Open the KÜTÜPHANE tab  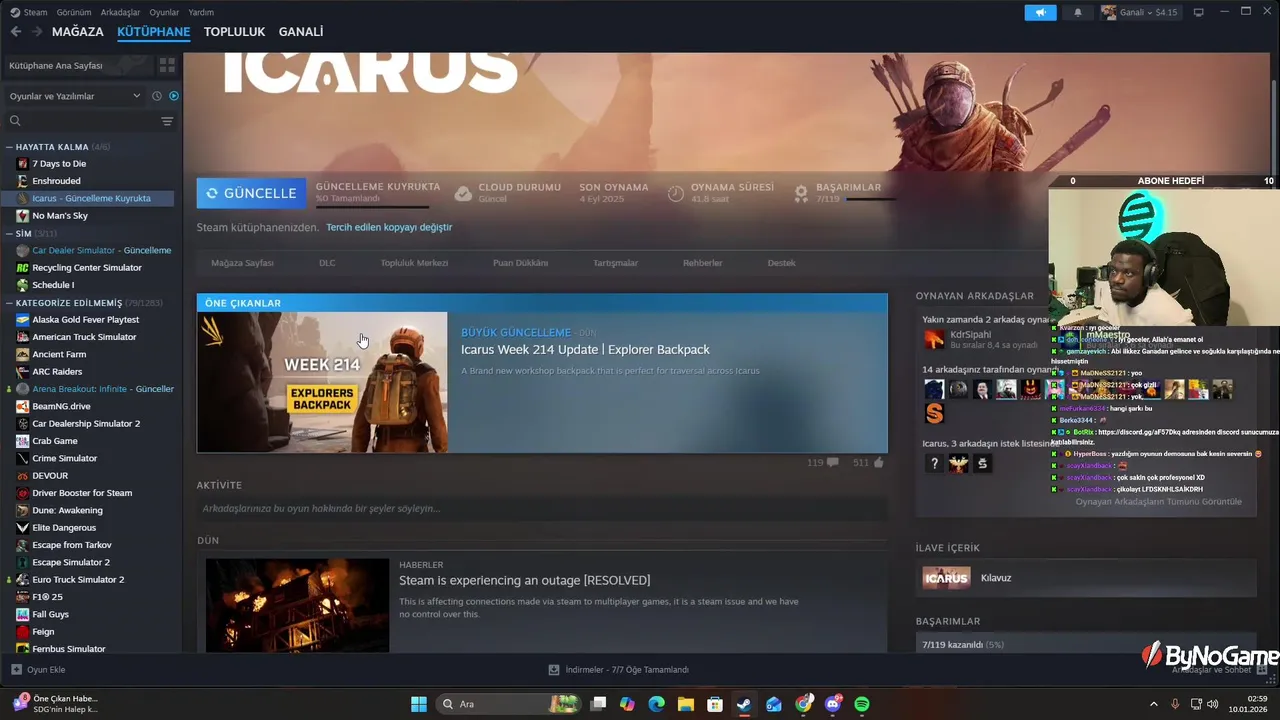point(154,32)
